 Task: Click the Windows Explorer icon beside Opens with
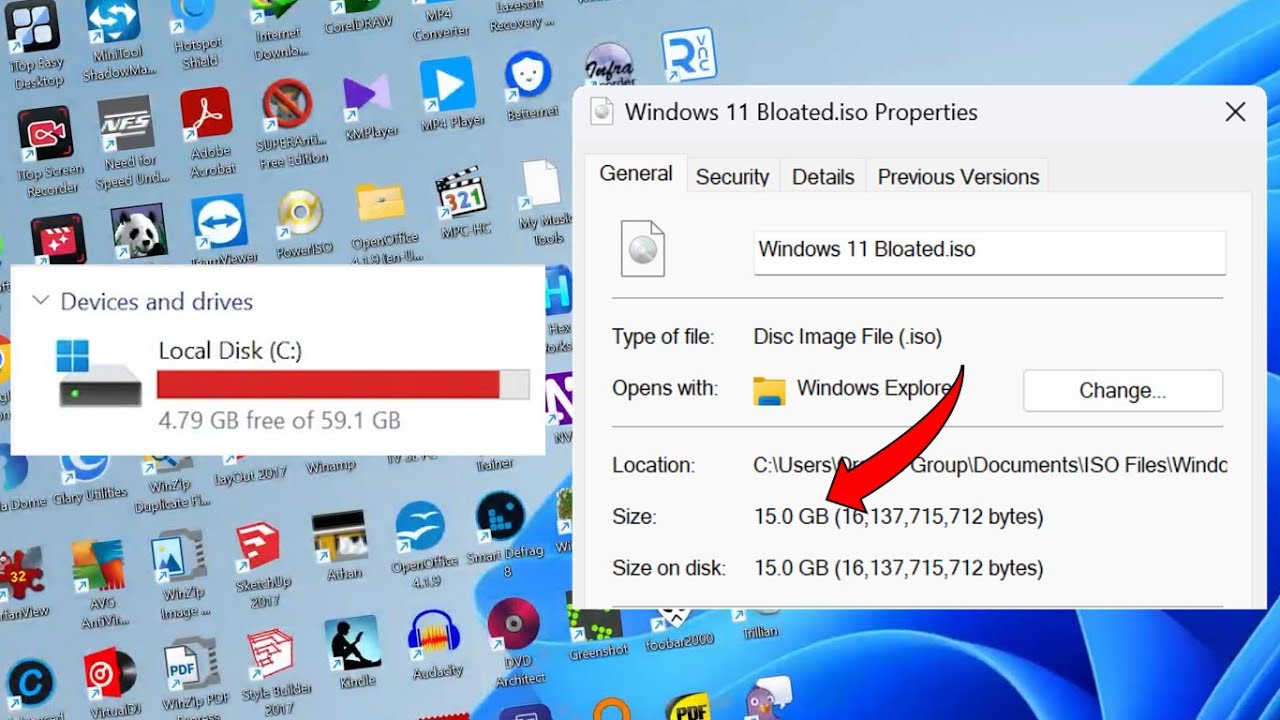769,391
